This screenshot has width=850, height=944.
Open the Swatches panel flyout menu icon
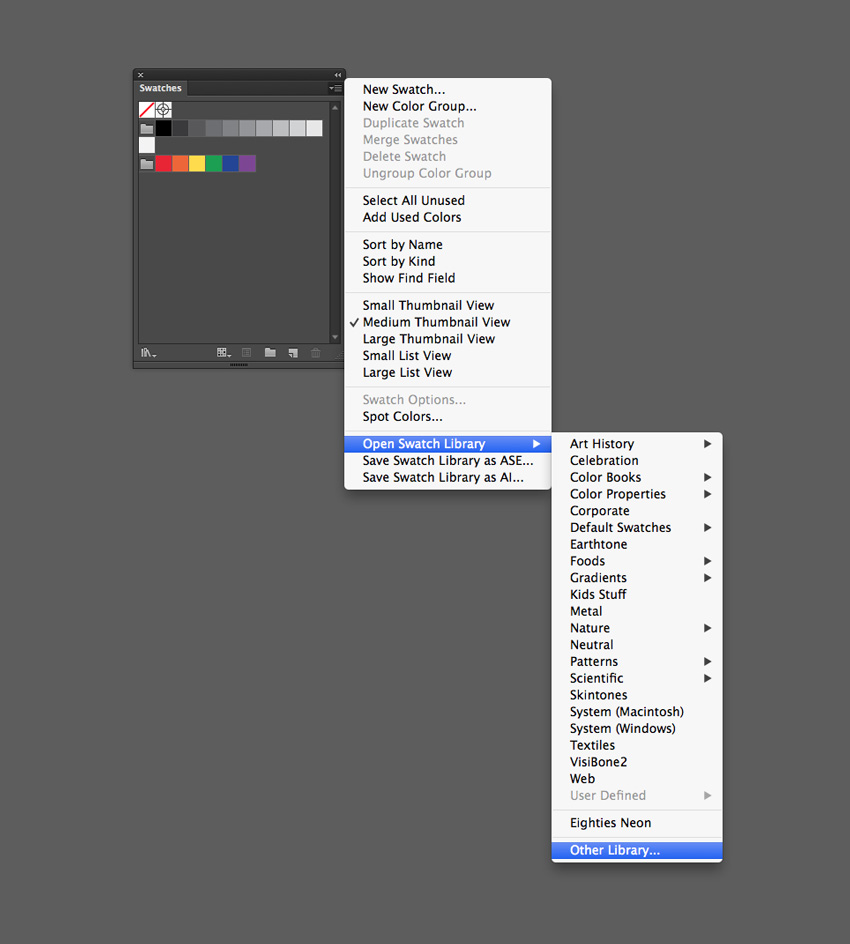(335, 88)
